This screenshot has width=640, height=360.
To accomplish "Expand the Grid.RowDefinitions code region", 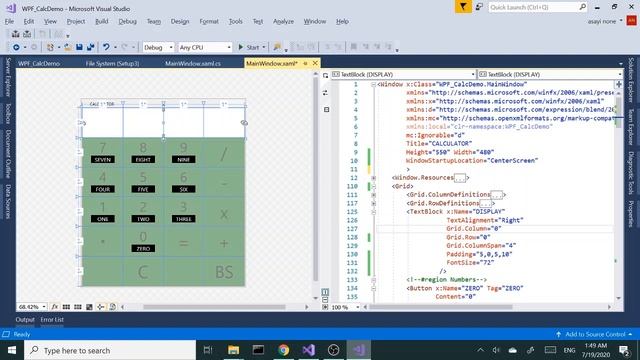I will [x=373, y=203].
